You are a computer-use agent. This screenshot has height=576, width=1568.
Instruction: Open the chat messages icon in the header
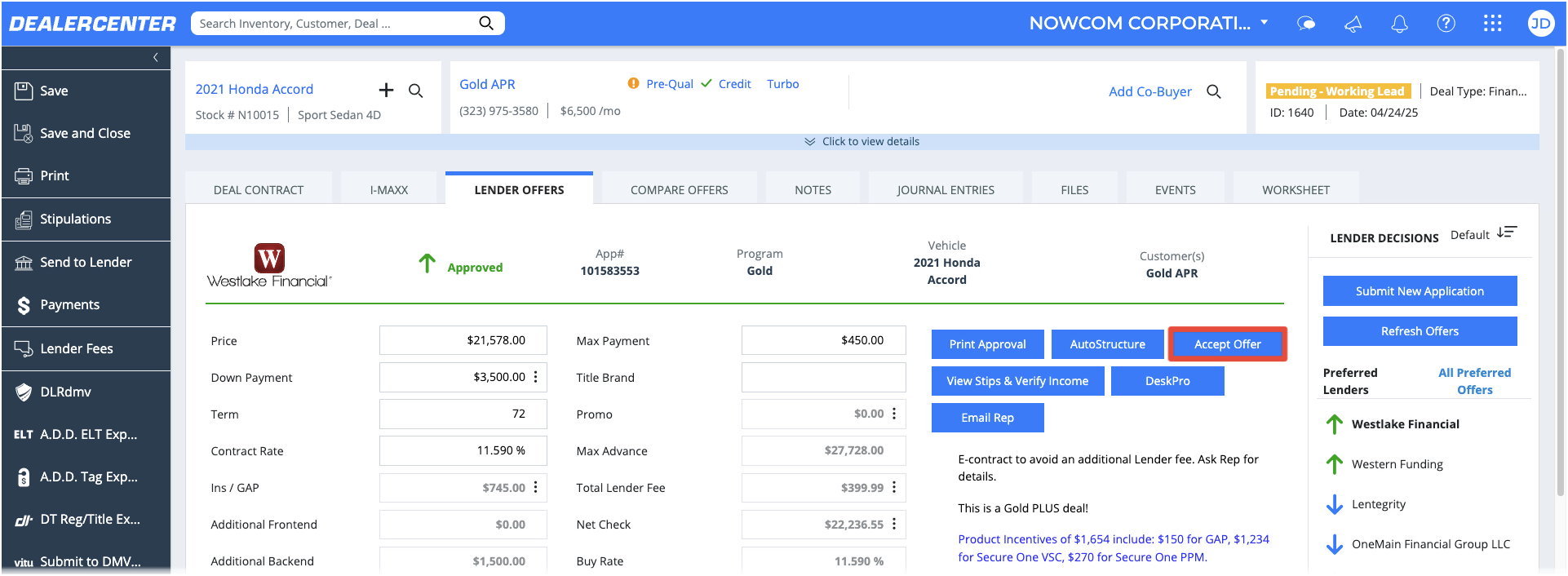click(1306, 24)
